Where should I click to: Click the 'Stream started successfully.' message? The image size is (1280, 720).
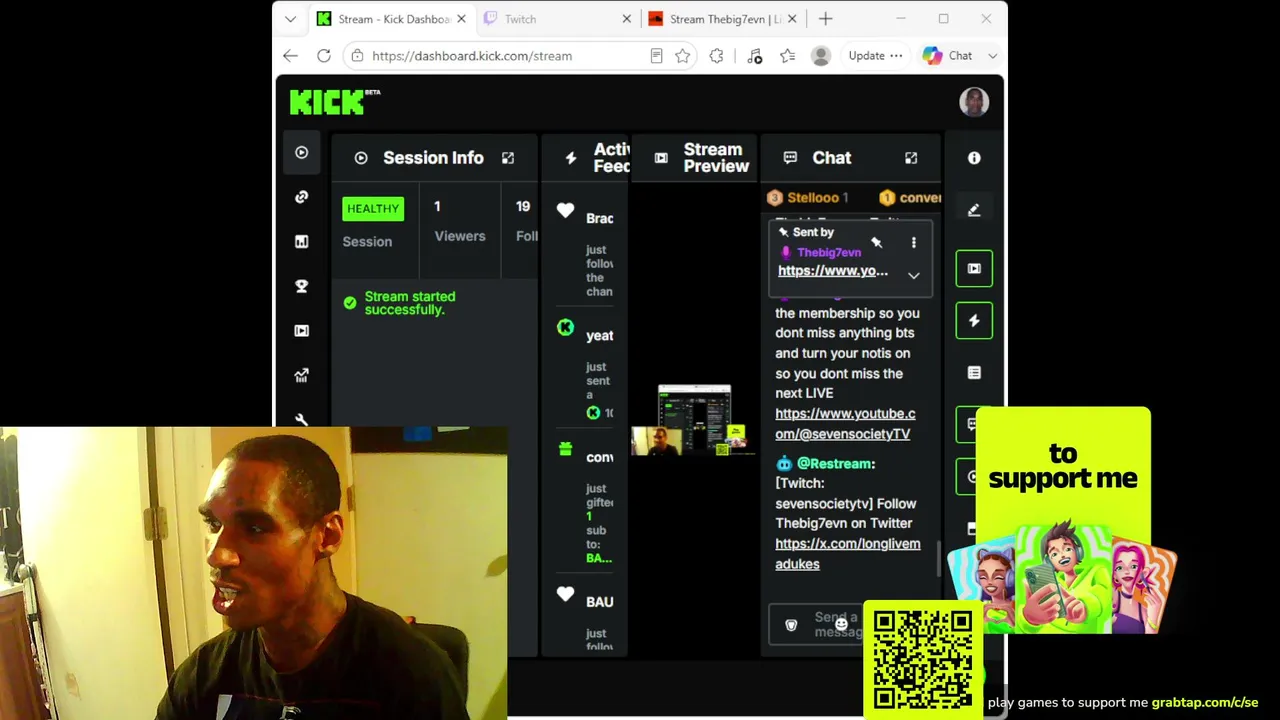click(x=410, y=303)
